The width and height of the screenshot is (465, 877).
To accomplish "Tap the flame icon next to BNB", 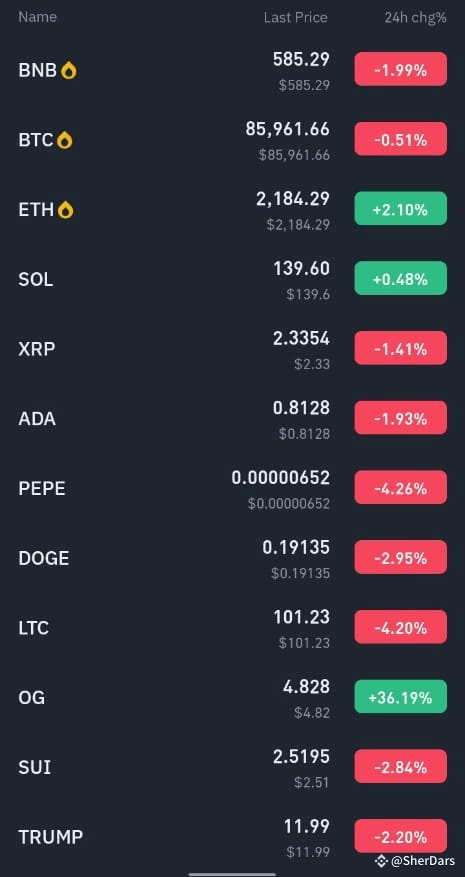I will click(x=69, y=70).
